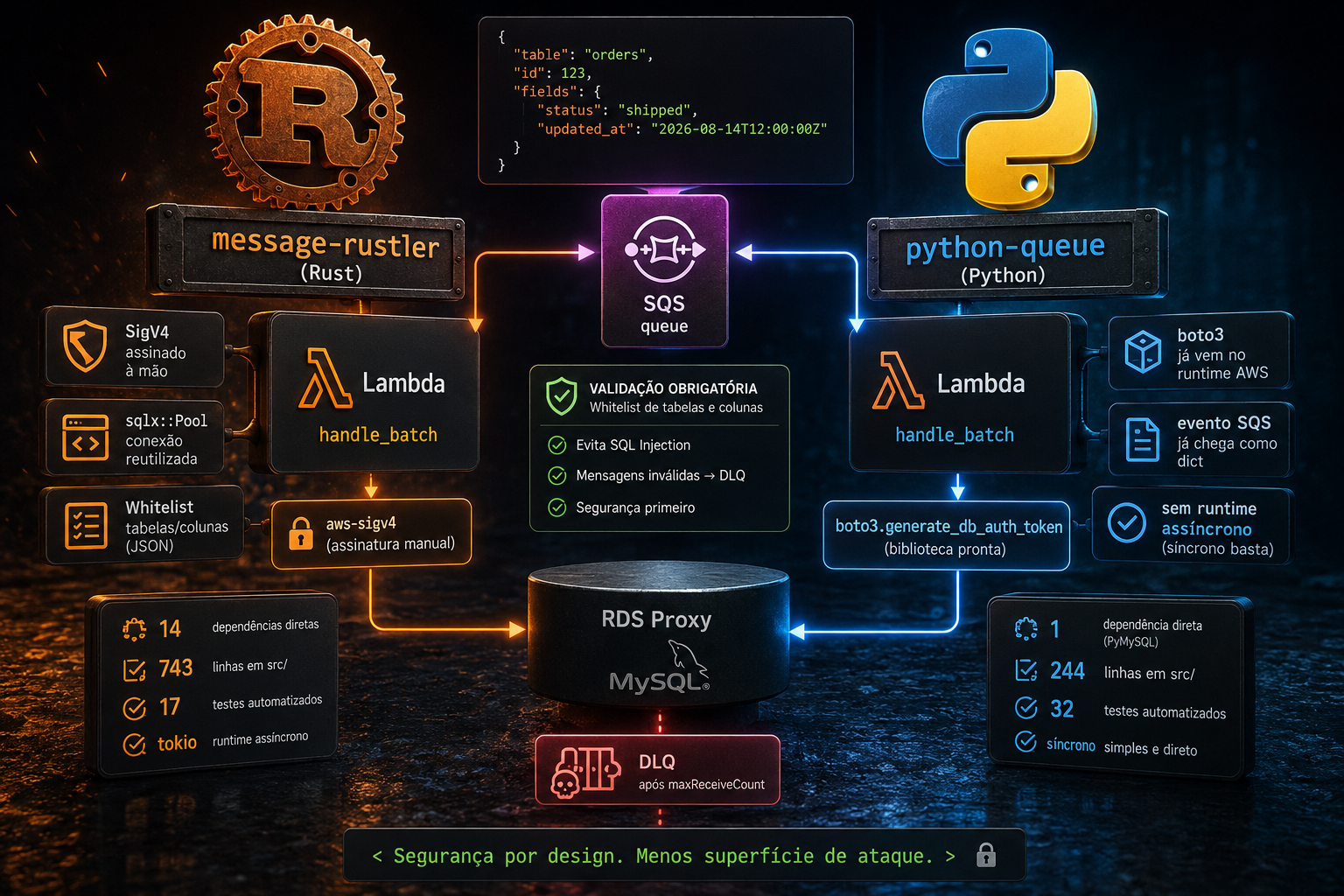Image resolution: width=1344 pixels, height=896 pixels.
Task: Click the "id": 123 JSON line
Action: [553, 73]
